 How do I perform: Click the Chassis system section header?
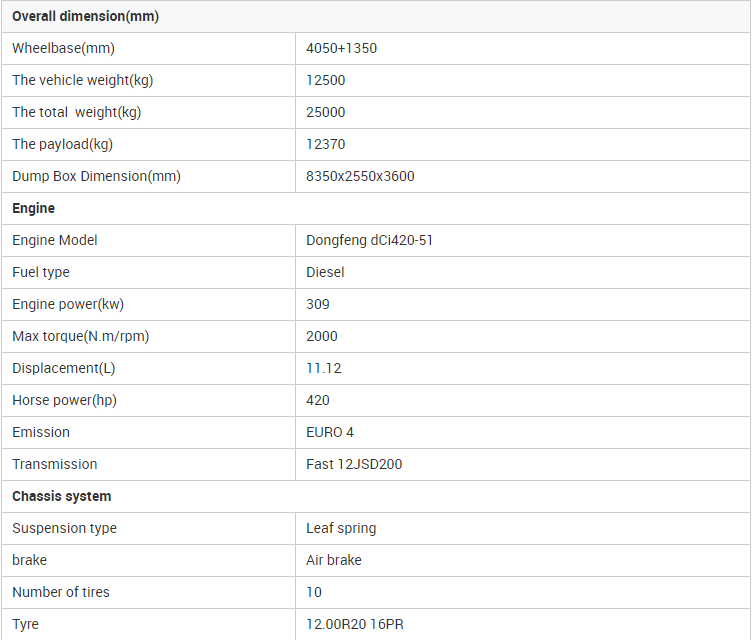(61, 496)
